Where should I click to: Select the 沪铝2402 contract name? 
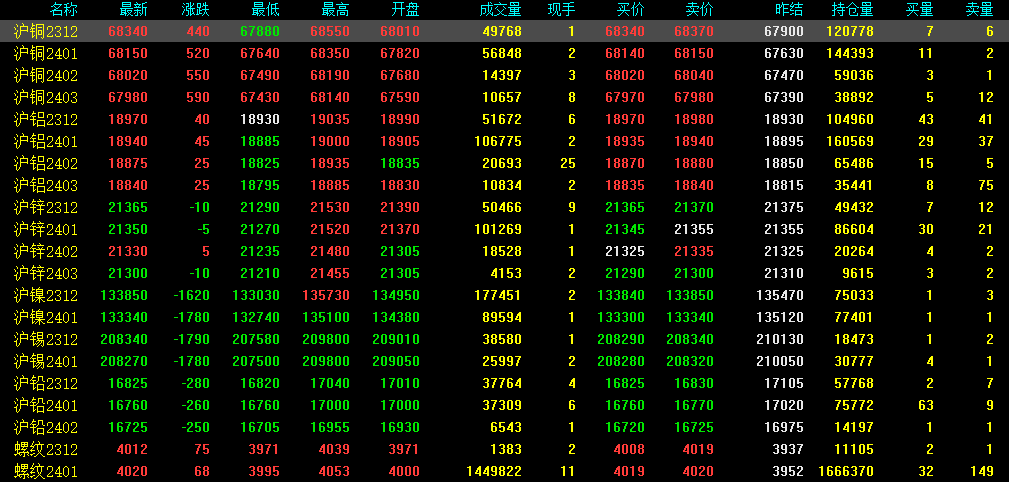(x=46, y=163)
